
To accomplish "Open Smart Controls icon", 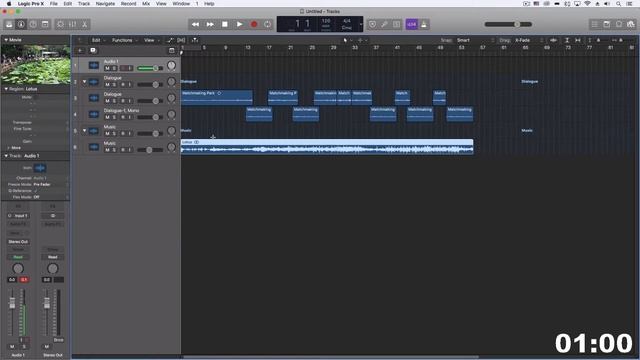I will click(60, 24).
